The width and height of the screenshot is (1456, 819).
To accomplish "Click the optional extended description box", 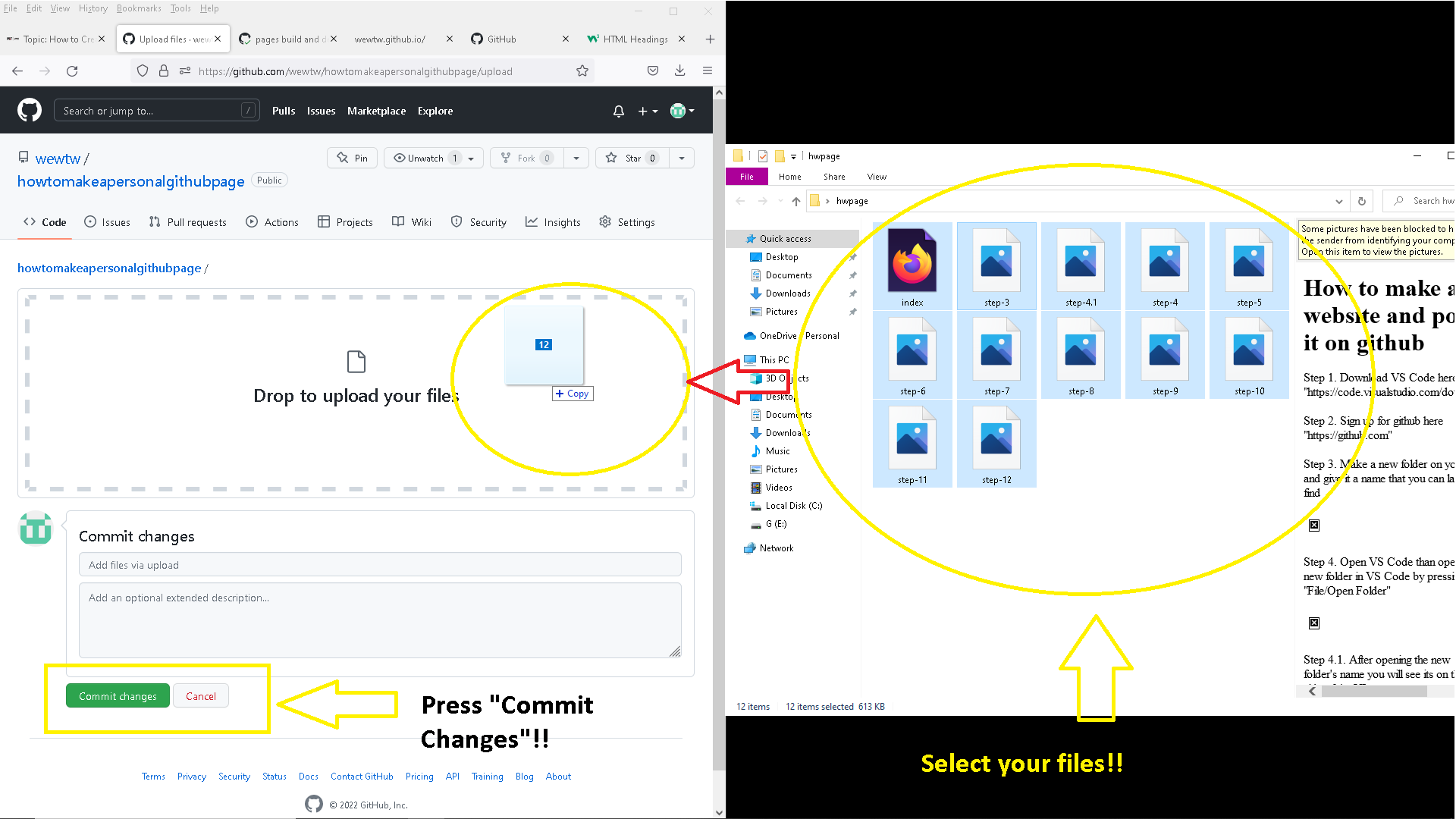I will (380, 620).
